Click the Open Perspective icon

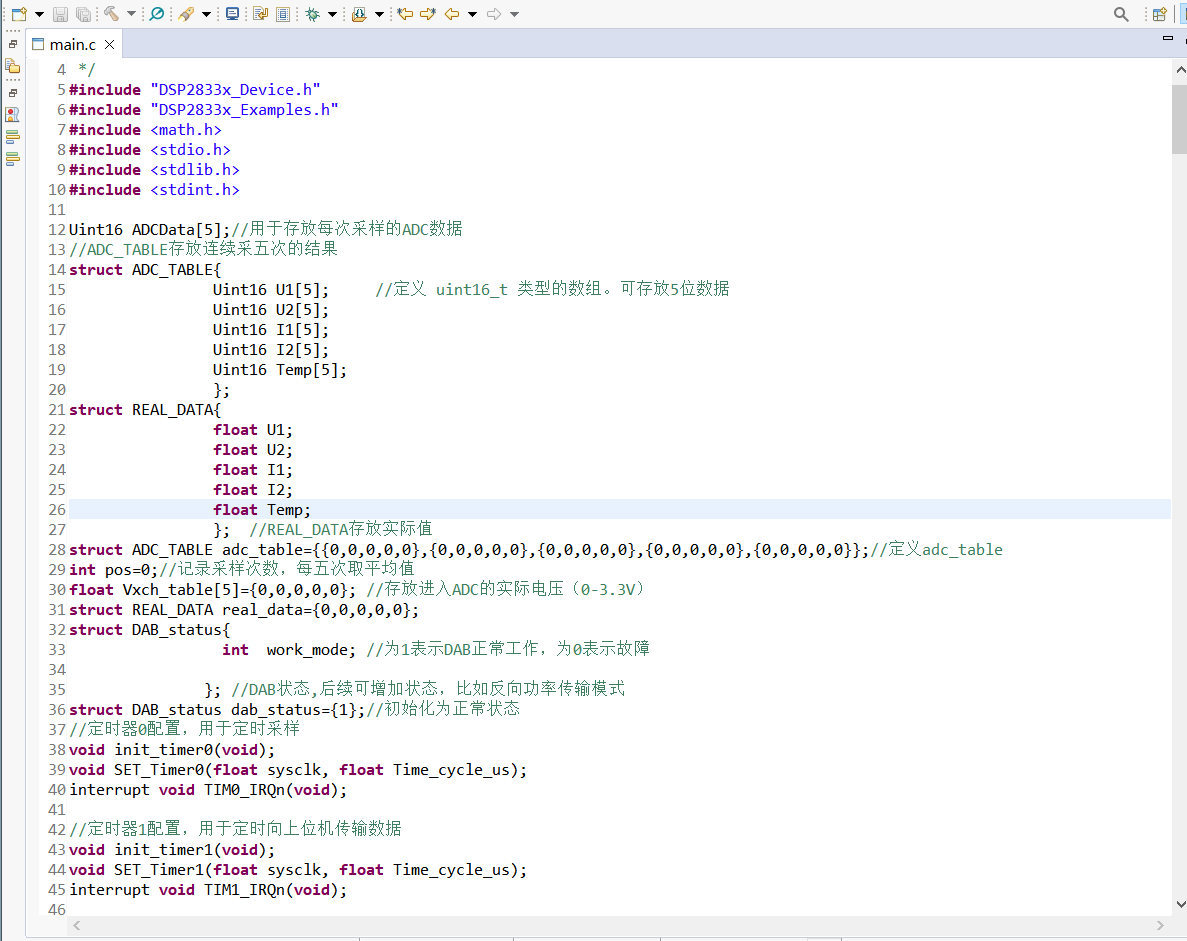[1159, 14]
